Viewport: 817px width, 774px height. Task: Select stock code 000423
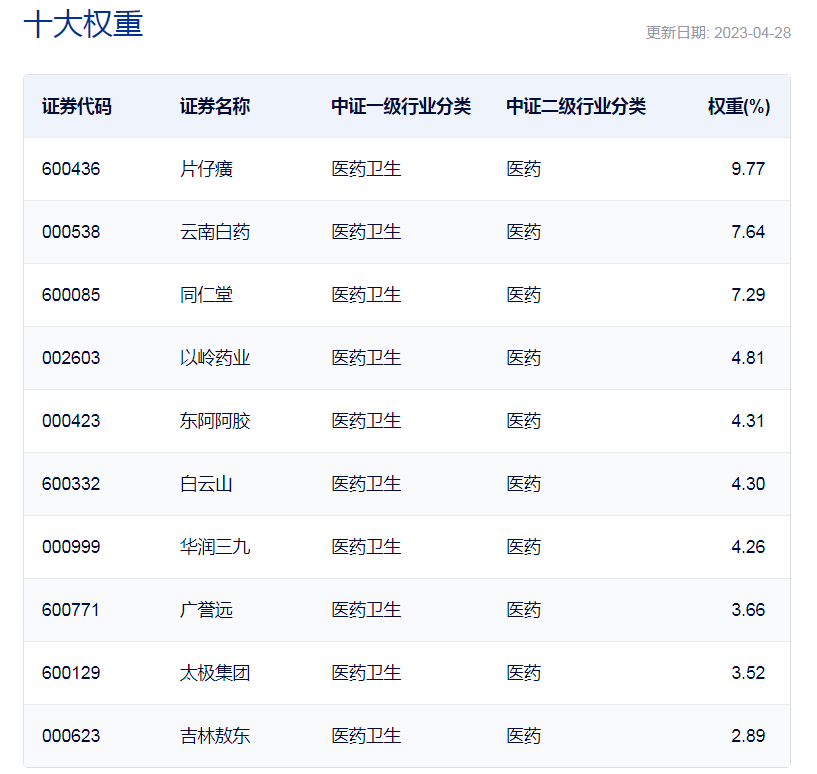pyautogui.click(x=71, y=421)
